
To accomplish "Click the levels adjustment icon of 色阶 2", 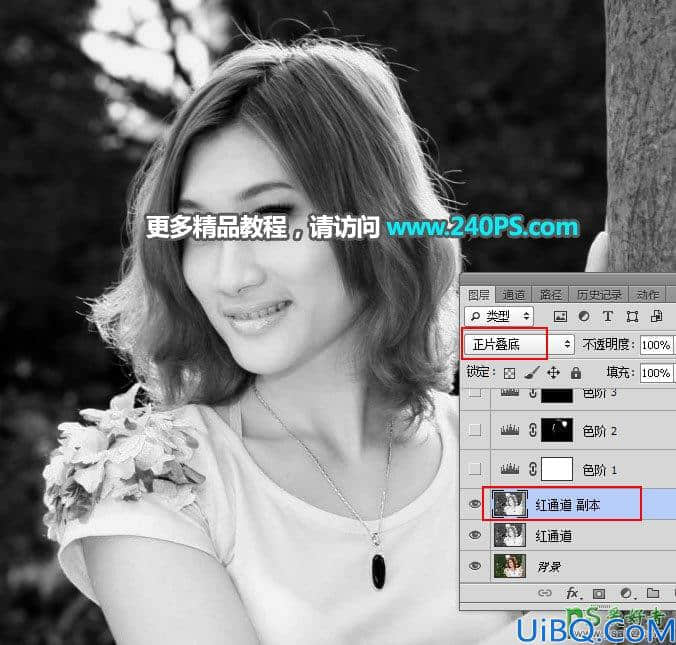I will (510, 430).
